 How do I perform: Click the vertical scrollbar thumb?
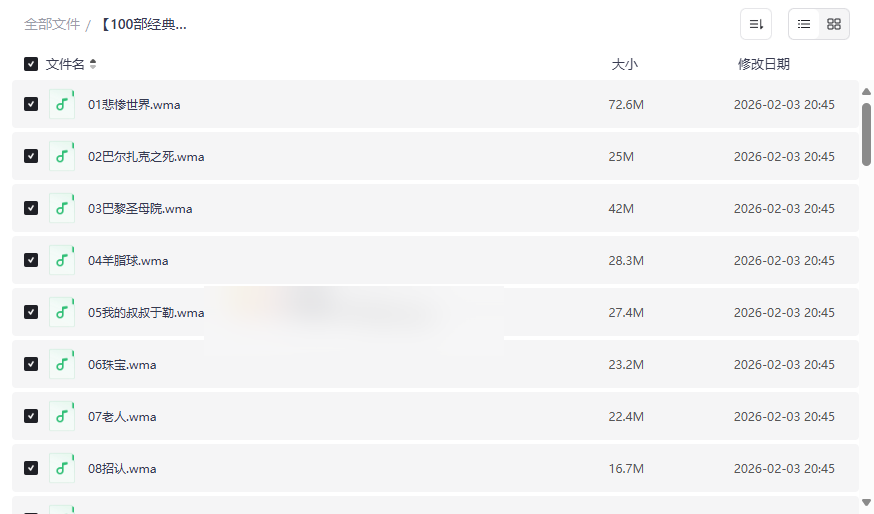coord(866,134)
